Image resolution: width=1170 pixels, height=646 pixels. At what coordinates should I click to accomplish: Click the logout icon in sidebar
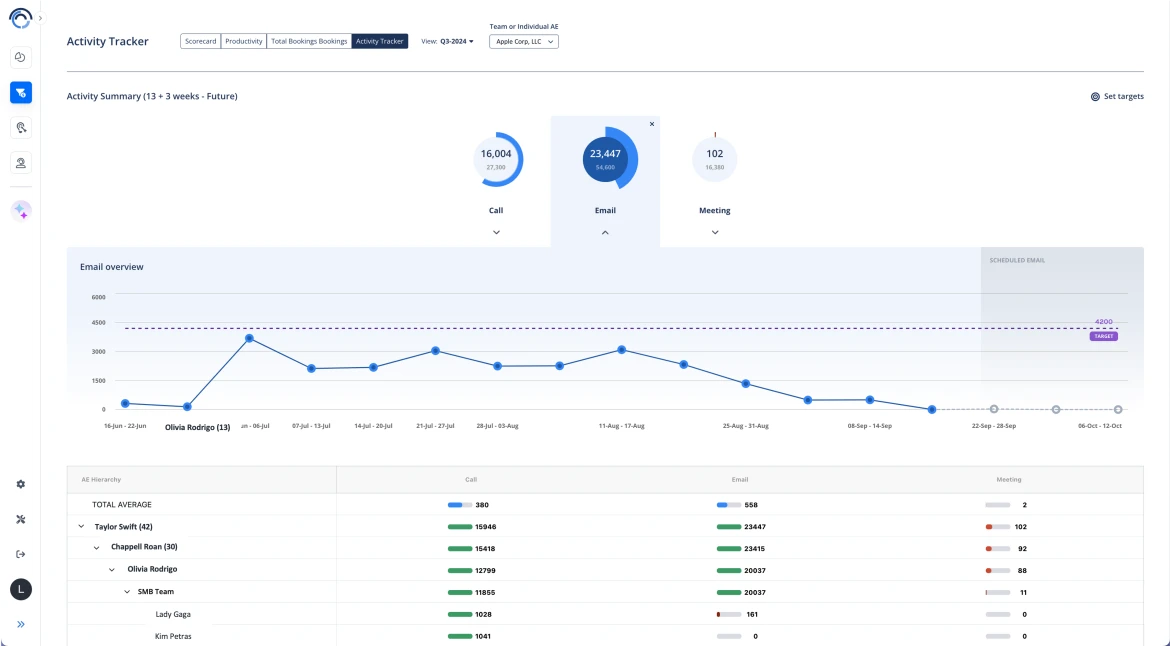(20, 554)
